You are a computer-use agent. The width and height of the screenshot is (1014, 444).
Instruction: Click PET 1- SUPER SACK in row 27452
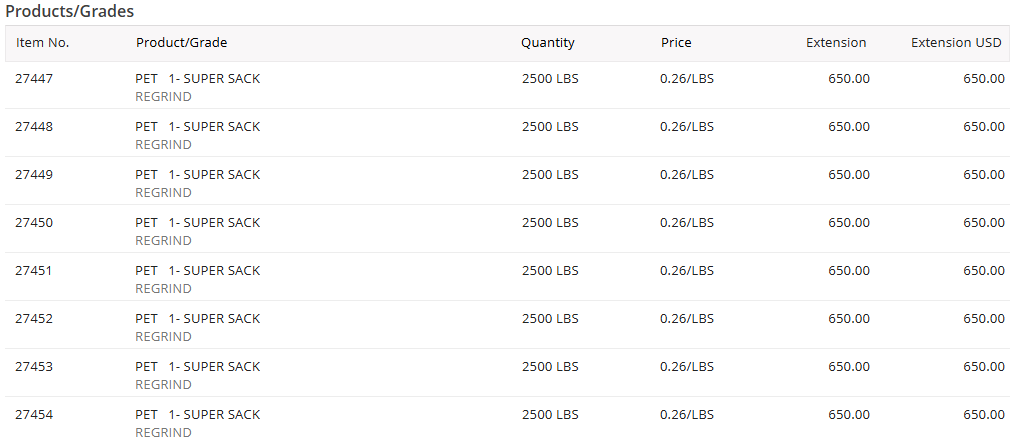(x=197, y=319)
